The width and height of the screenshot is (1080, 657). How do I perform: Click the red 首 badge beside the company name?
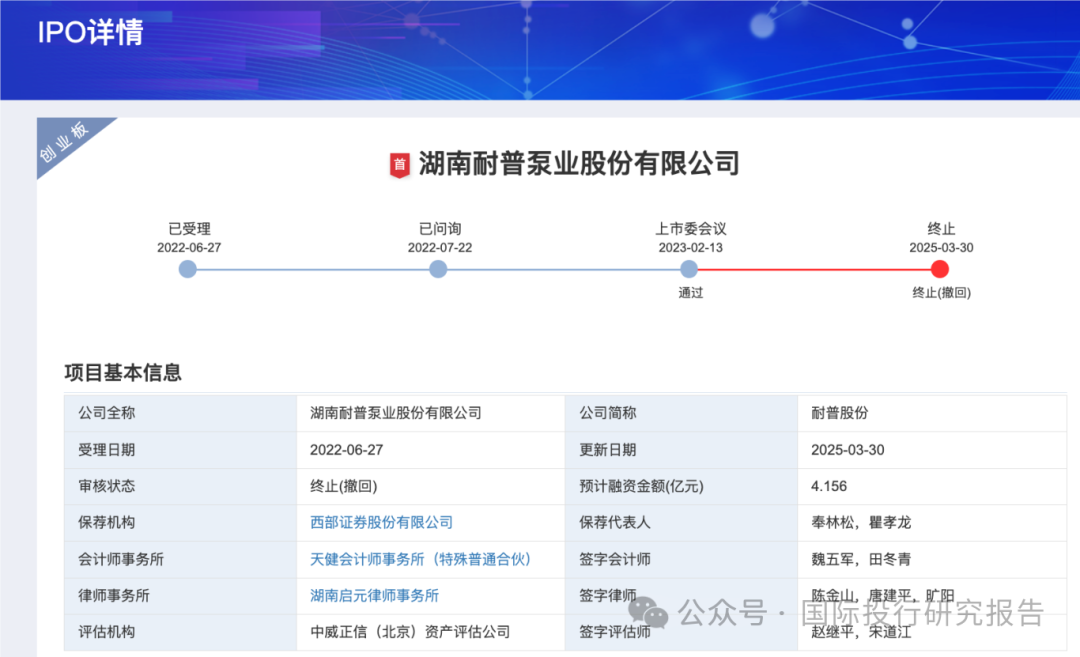(398, 163)
